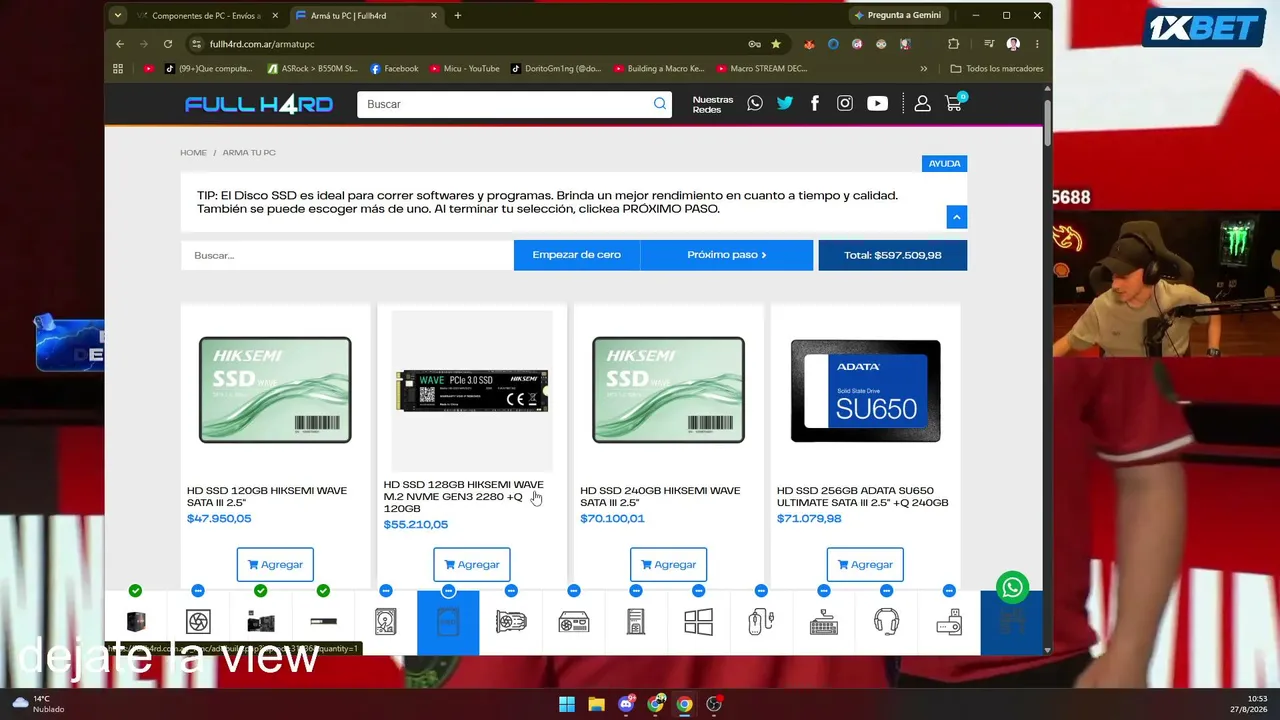Open the Chrome three-dot menu
Image resolution: width=1280 pixels, height=720 pixels.
point(1037,44)
